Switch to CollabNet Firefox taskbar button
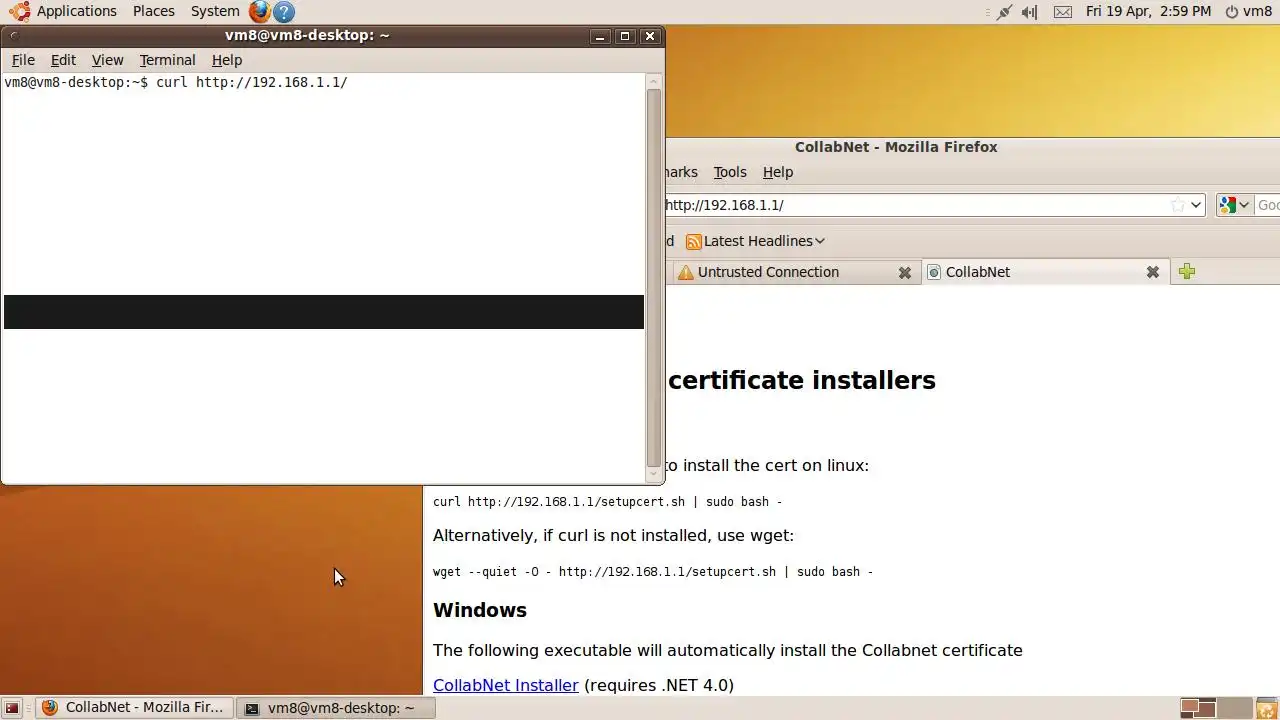1280x720 pixels. pyautogui.click(x=135, y=708)
